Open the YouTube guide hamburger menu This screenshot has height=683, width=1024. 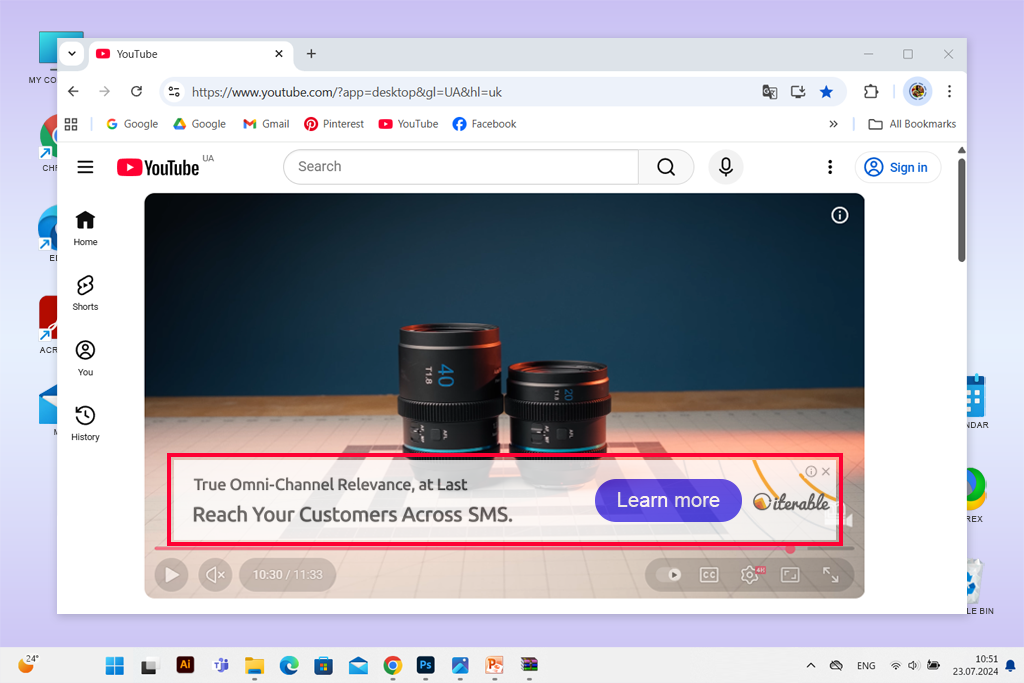86,167
